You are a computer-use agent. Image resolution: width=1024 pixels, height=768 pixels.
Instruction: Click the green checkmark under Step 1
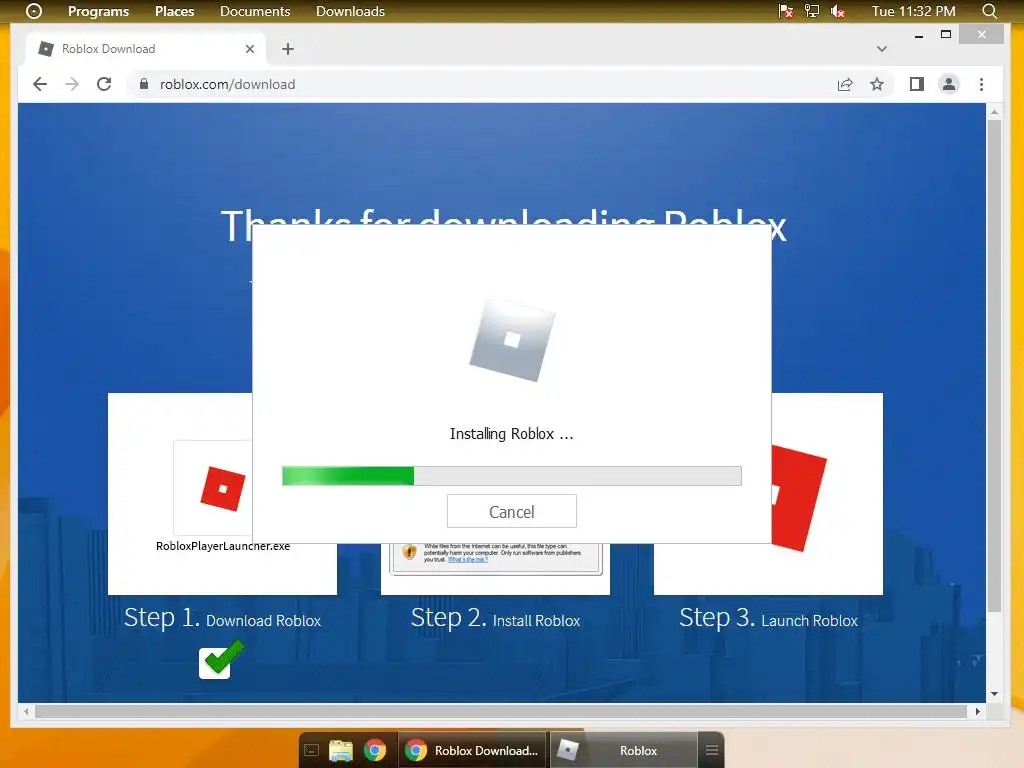click(x=221, y=660)
